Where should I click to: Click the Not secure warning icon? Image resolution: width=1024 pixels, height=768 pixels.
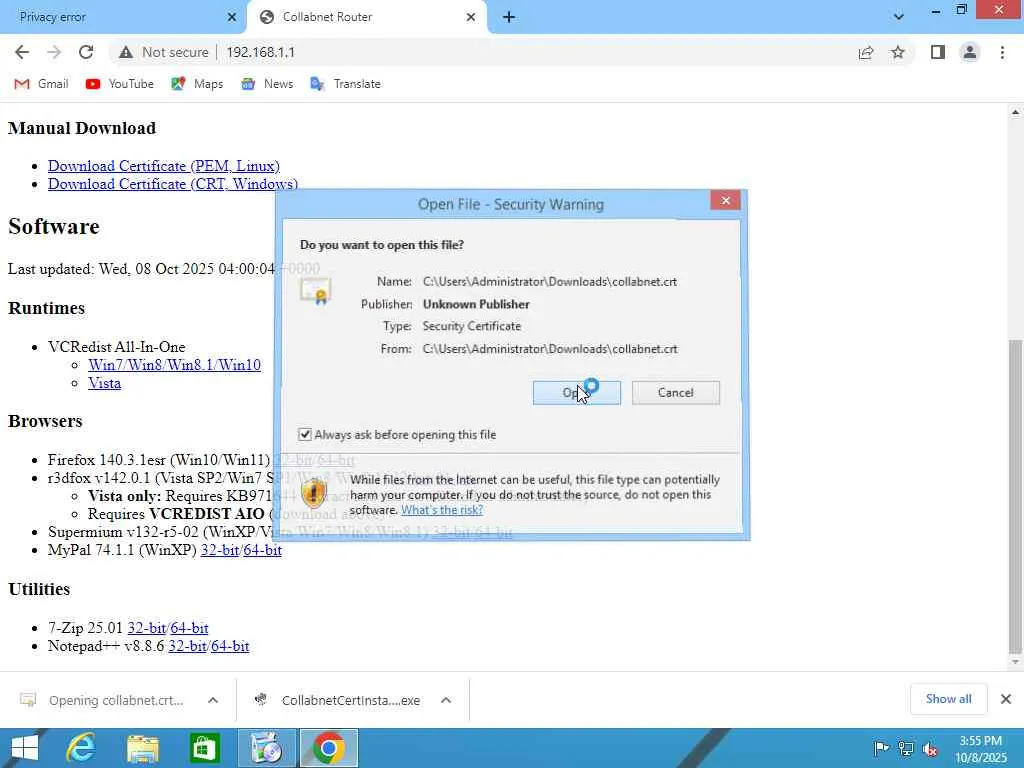[x=126, y=52]
